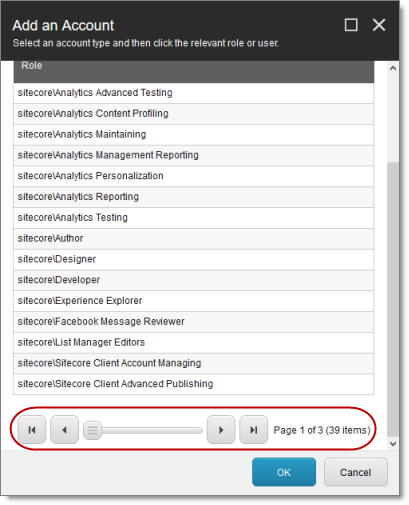Image resolution: width=409 pixels, height=505 pixels.
Task: Choose sitecore\Developer role
Action: pyautogui.click(x=194, y=280)
